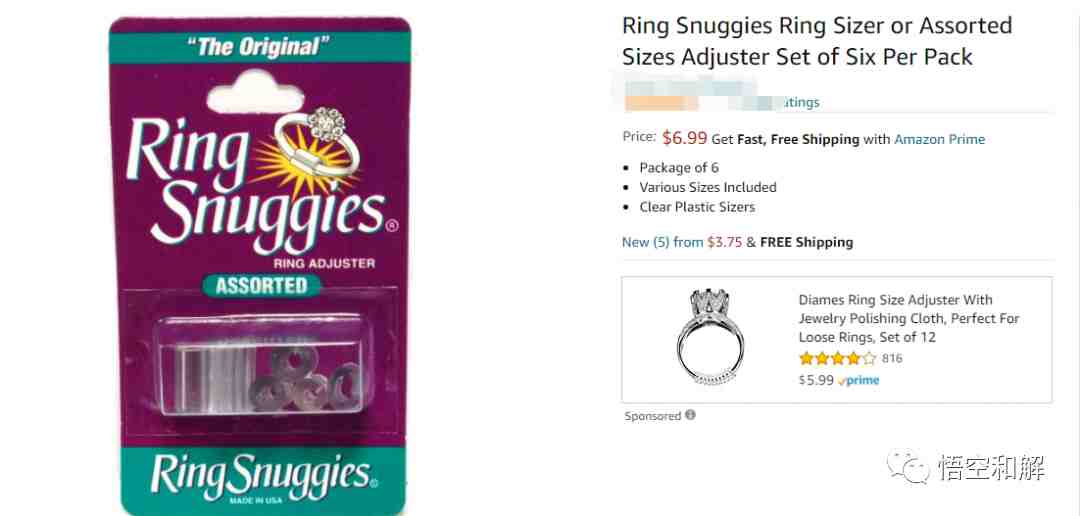Open the Diames ring adjuster thumbnail

click(x=709, y=336)
